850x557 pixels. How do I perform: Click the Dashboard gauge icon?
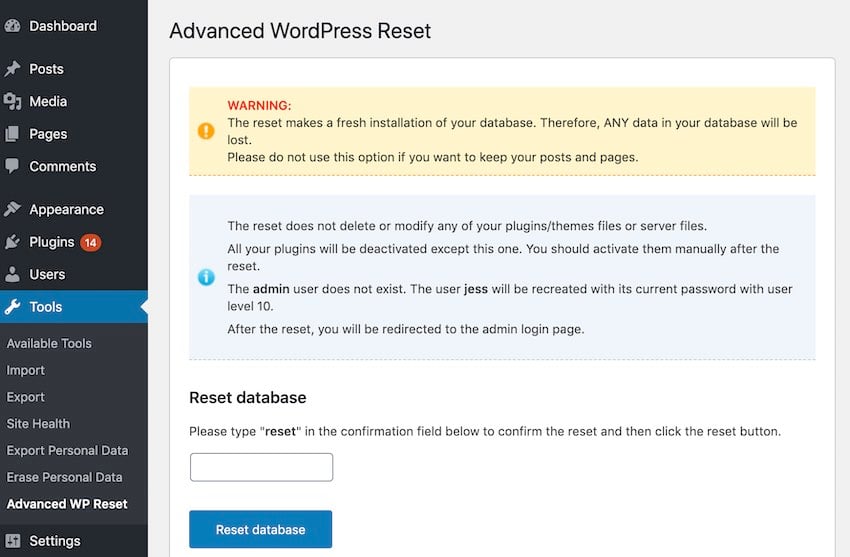pyautogui.click(x=12, y=26)
